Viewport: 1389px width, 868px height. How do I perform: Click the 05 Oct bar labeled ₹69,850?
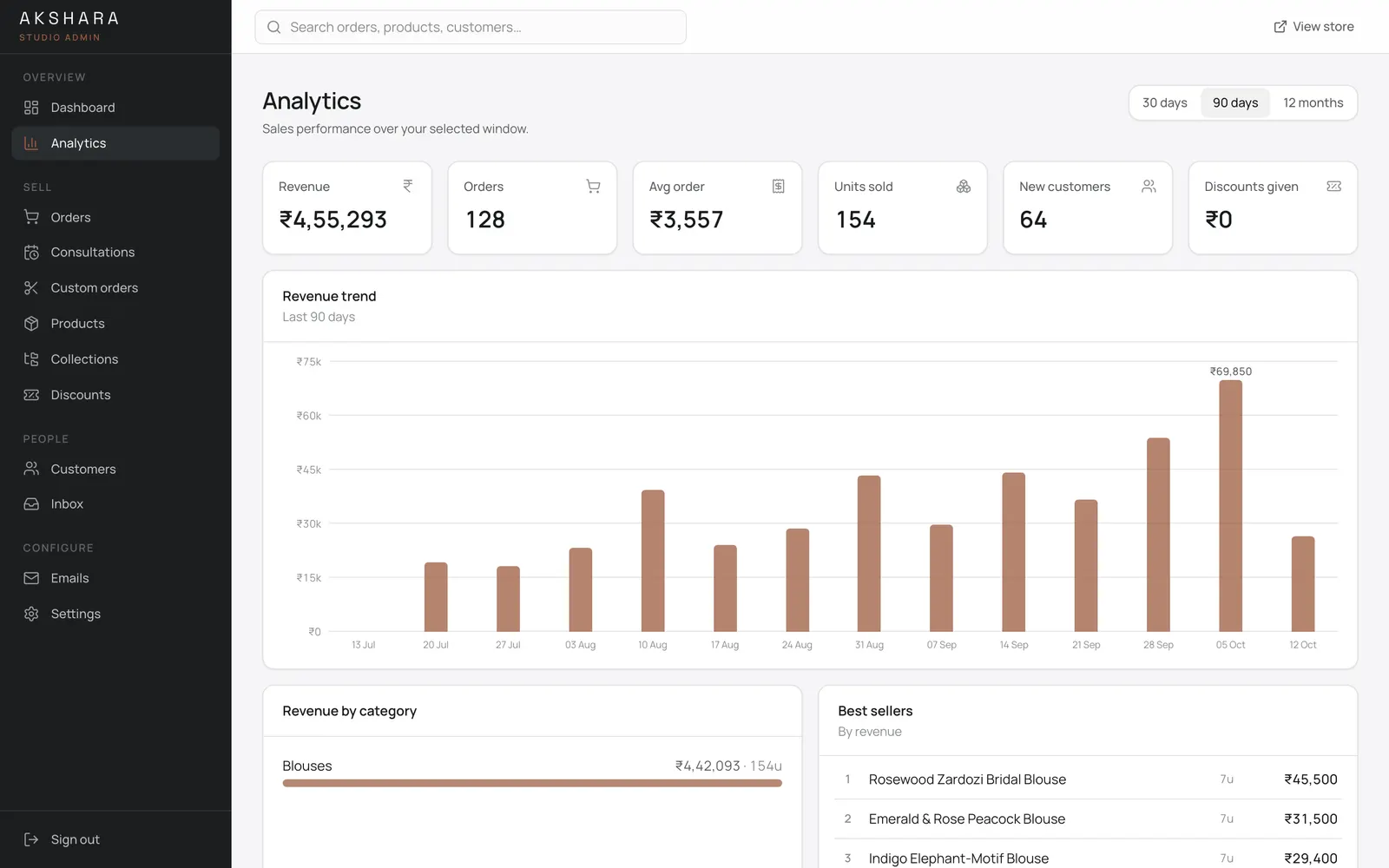click(1230, 505)
